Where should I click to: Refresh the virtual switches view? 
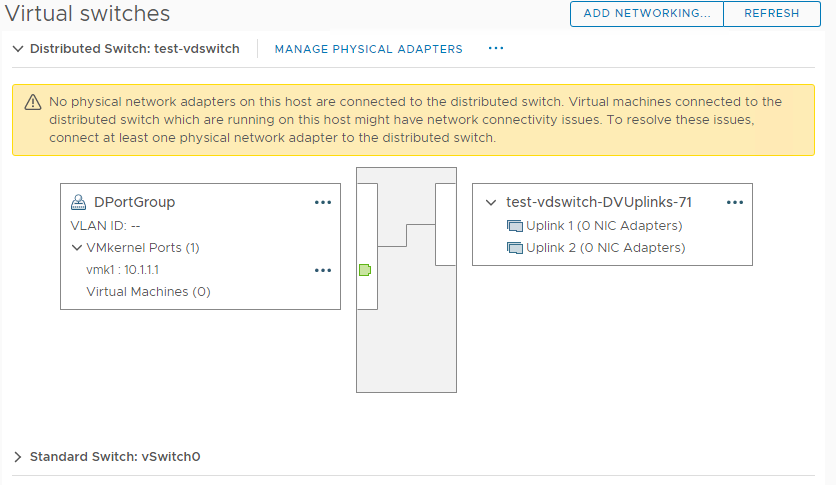point(771,13)
